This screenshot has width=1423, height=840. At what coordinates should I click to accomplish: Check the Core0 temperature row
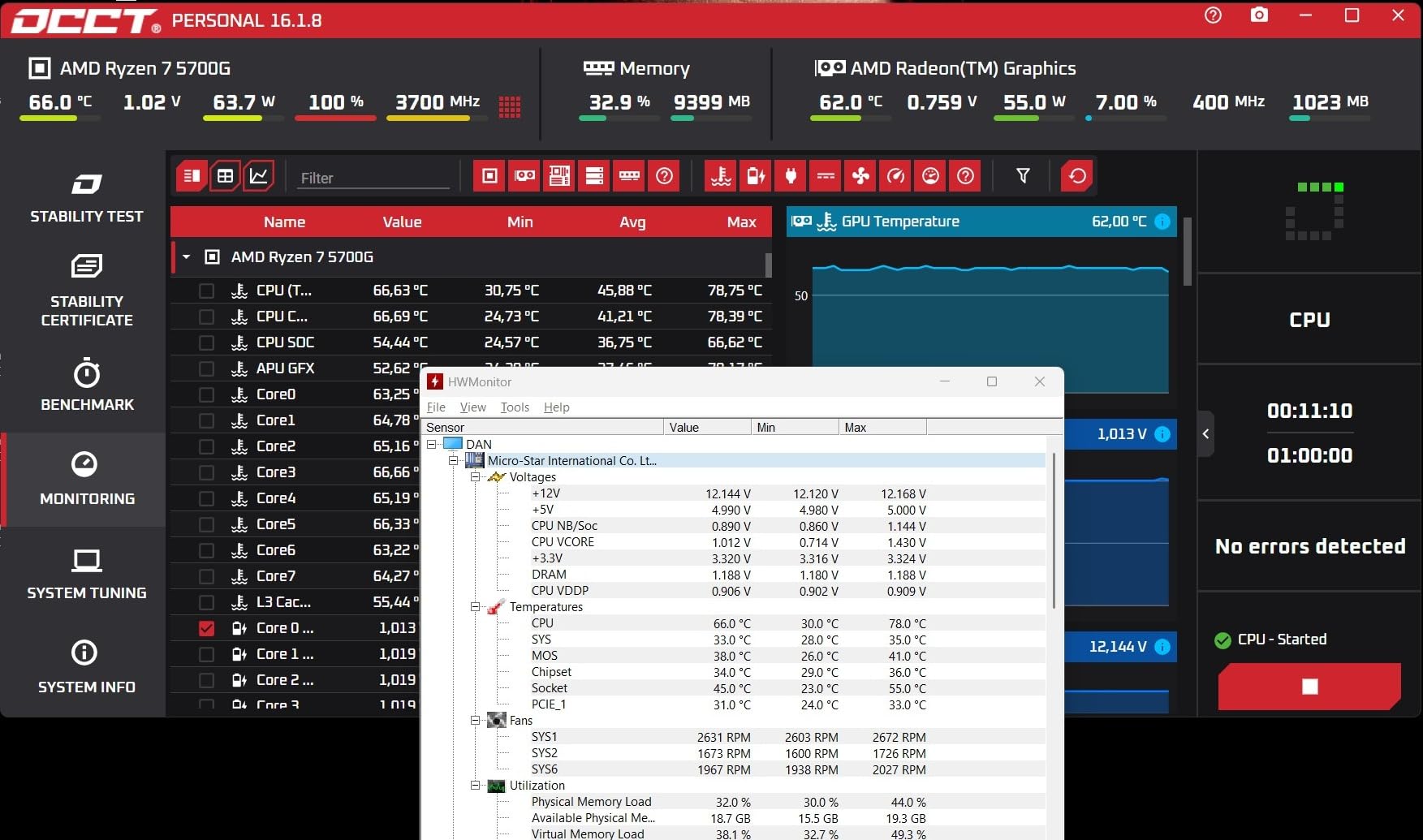point(207,394)
